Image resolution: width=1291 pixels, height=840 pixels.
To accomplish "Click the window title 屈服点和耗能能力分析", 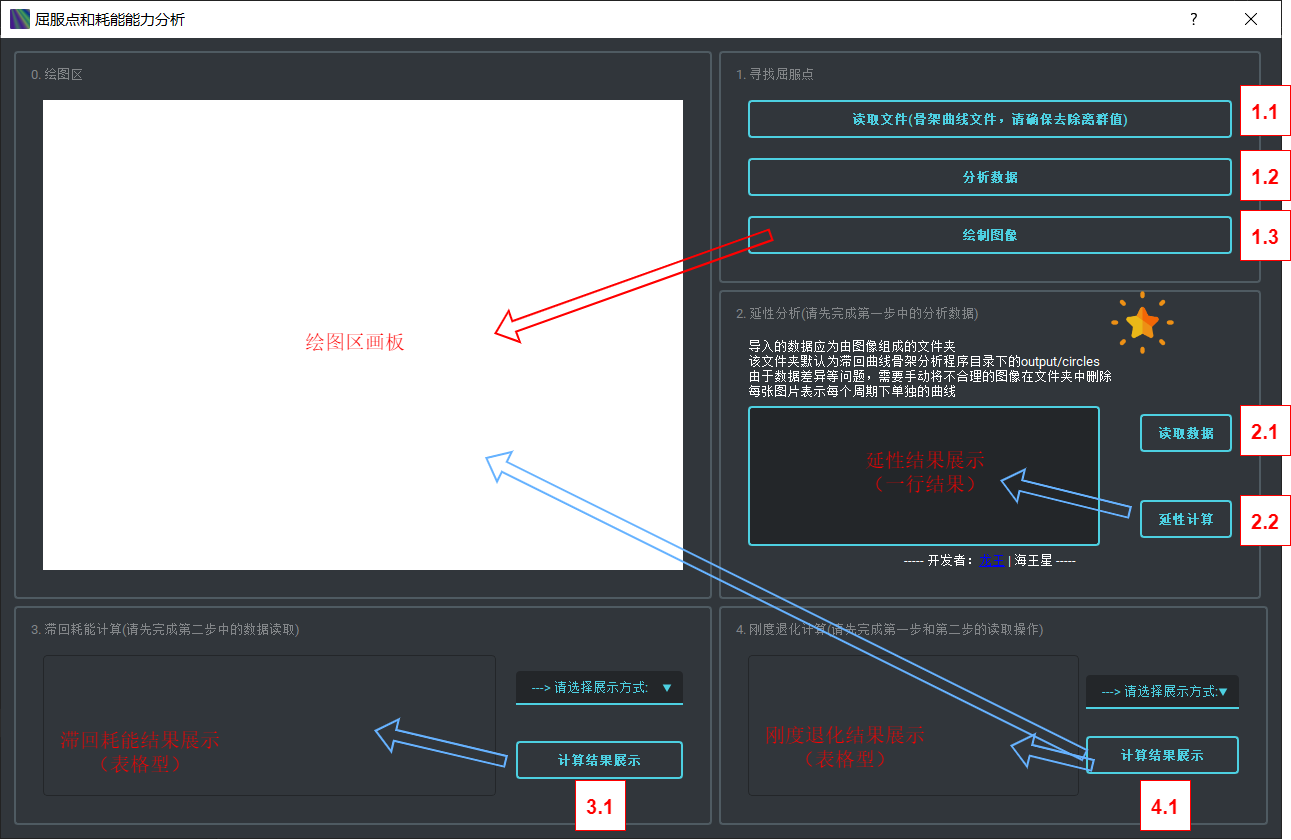I will point(110,19).
